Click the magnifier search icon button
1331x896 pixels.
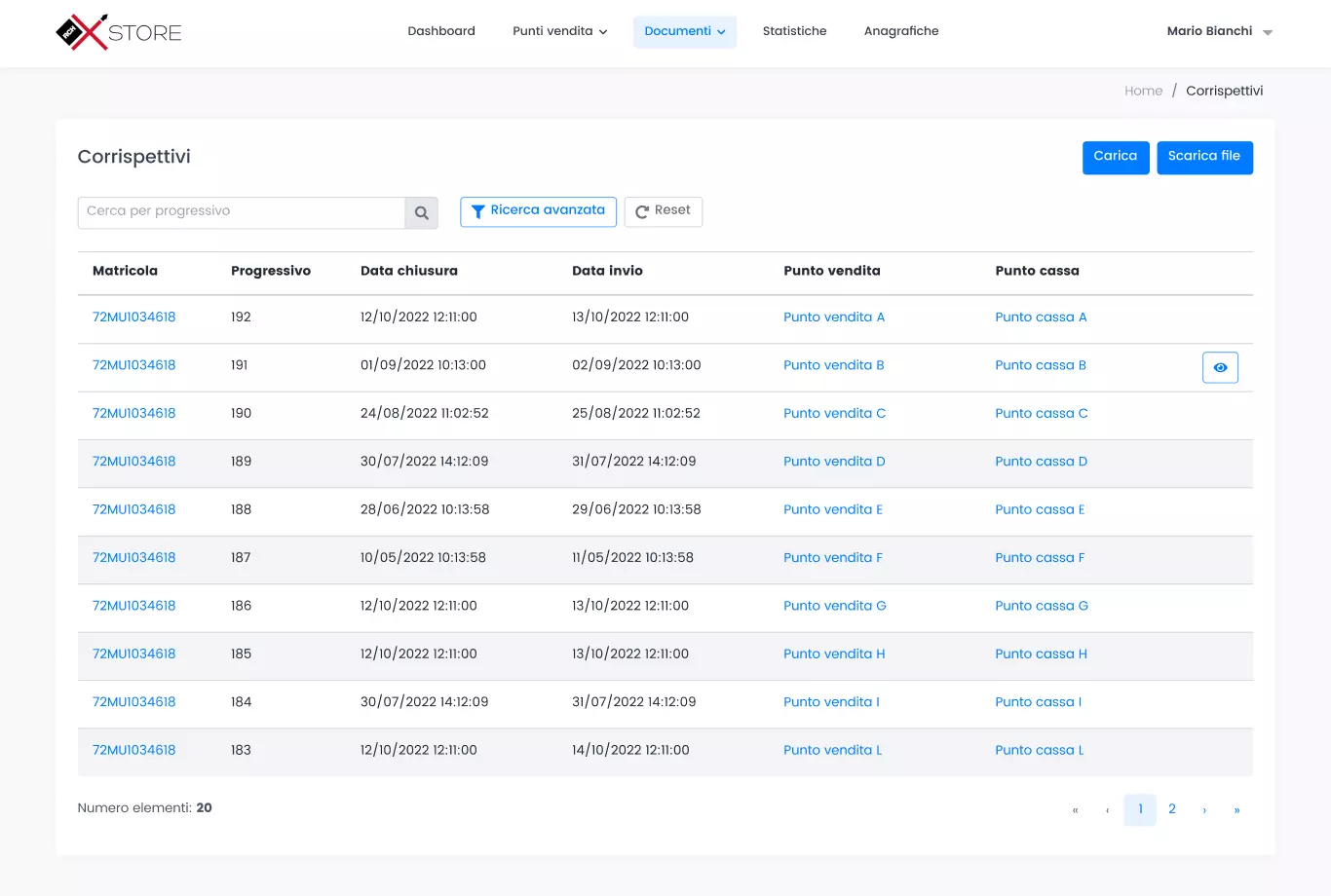tap(421, 213)
